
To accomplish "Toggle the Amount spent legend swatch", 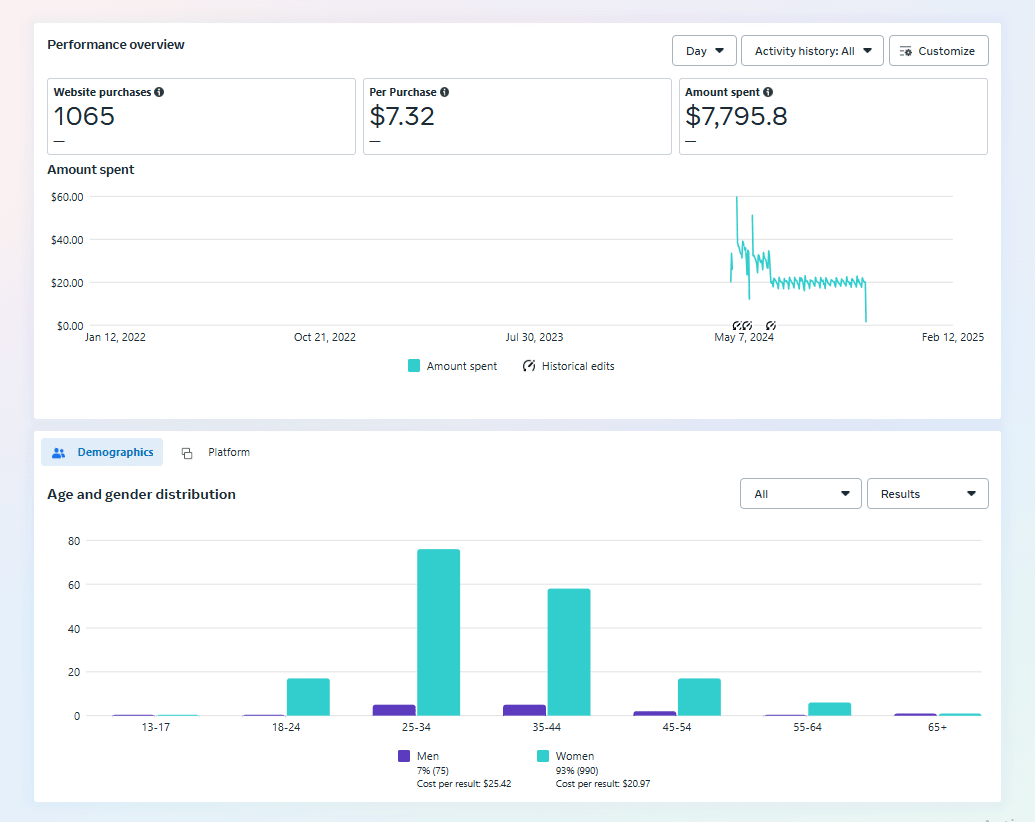I will [414, 366].
